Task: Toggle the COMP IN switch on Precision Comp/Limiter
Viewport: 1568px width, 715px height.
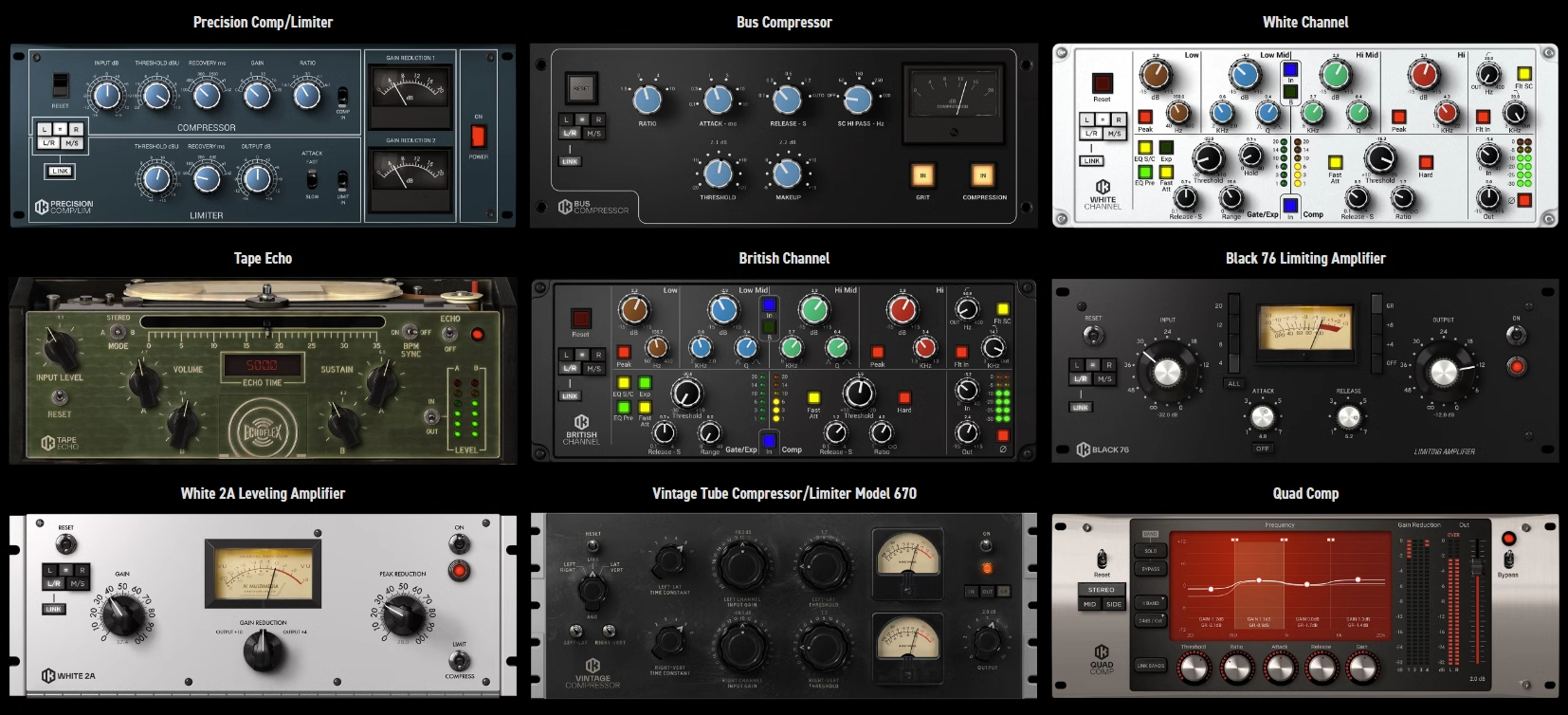Action: (342, 97)
